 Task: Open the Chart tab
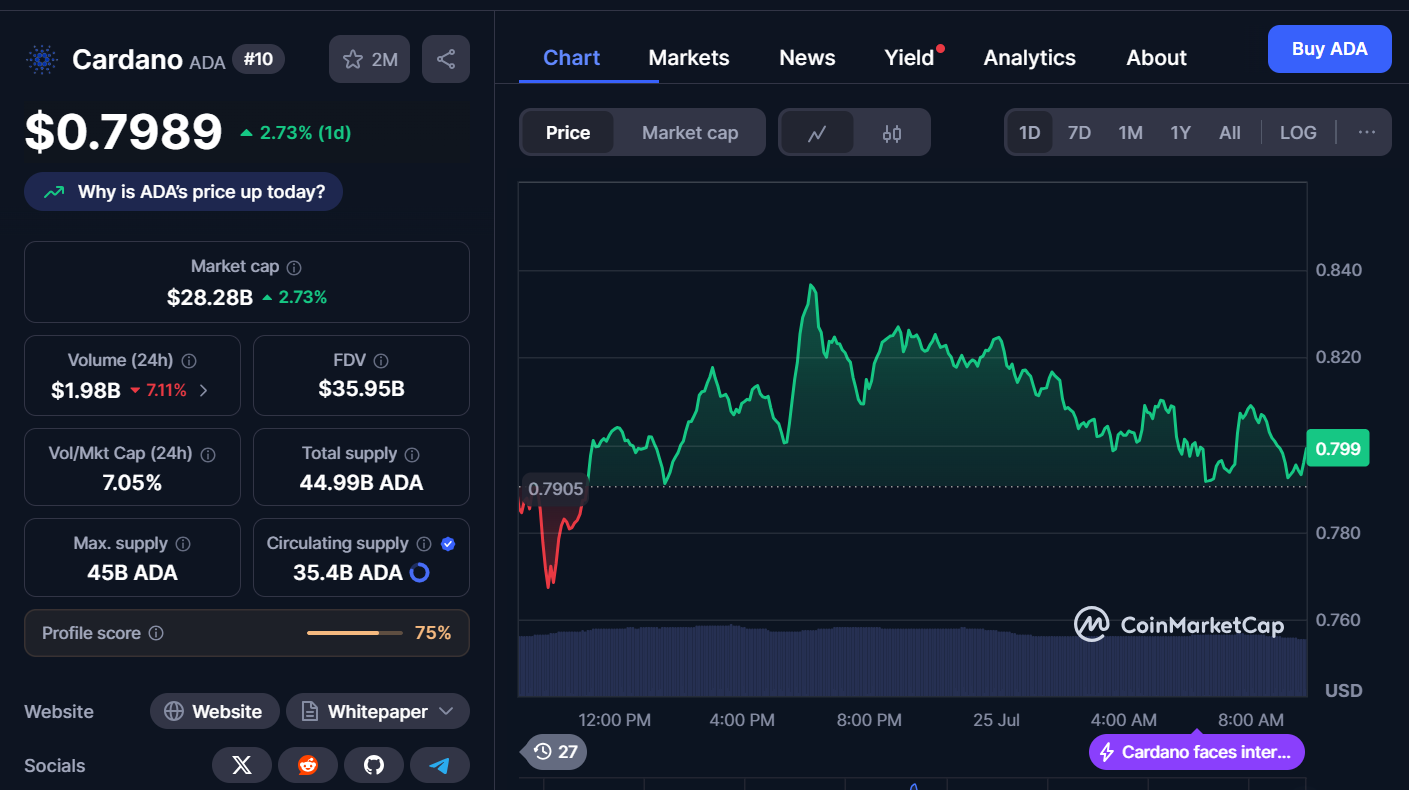pyautogui.click(x=571, y=58)
